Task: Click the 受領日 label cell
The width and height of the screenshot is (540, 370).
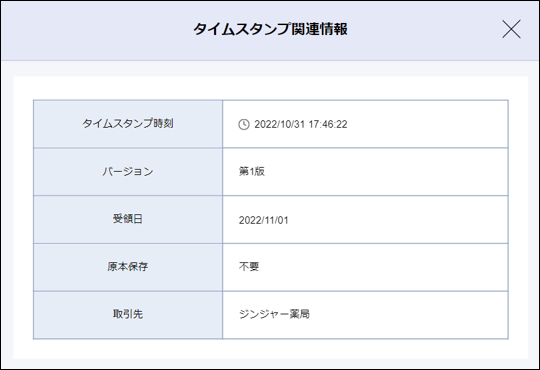Action: click(128, 219)
